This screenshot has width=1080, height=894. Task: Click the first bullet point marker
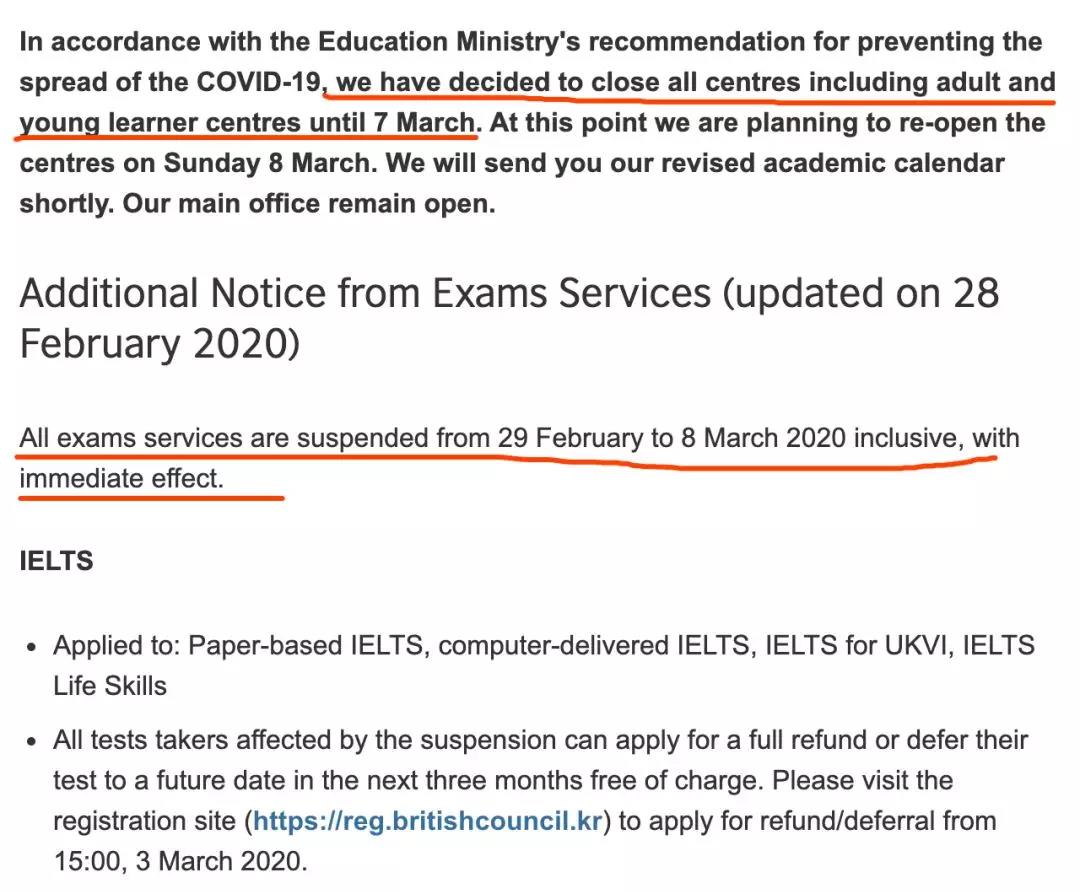tap(31, 648)
